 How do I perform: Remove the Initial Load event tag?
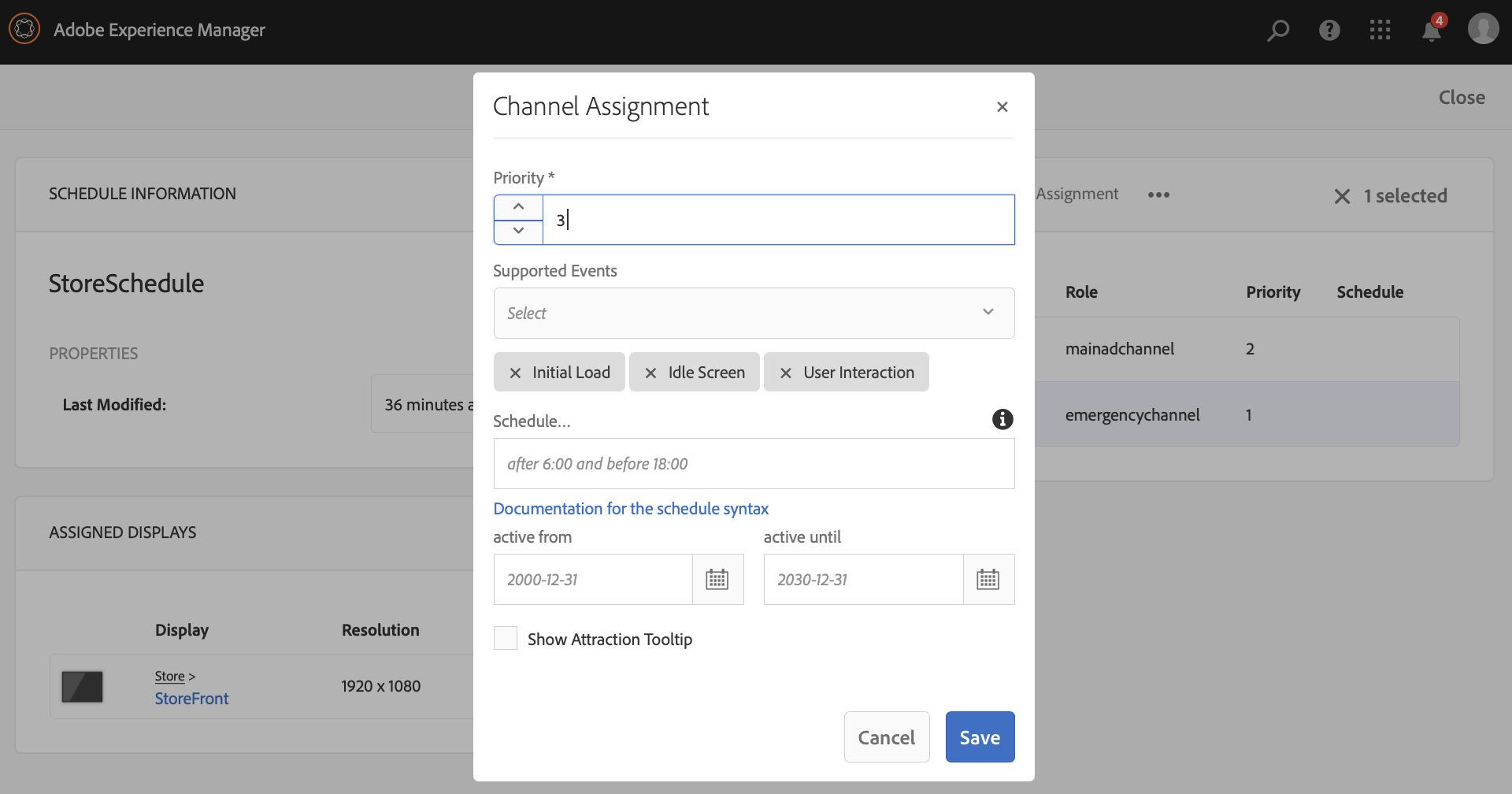click(x=515, y=373)
